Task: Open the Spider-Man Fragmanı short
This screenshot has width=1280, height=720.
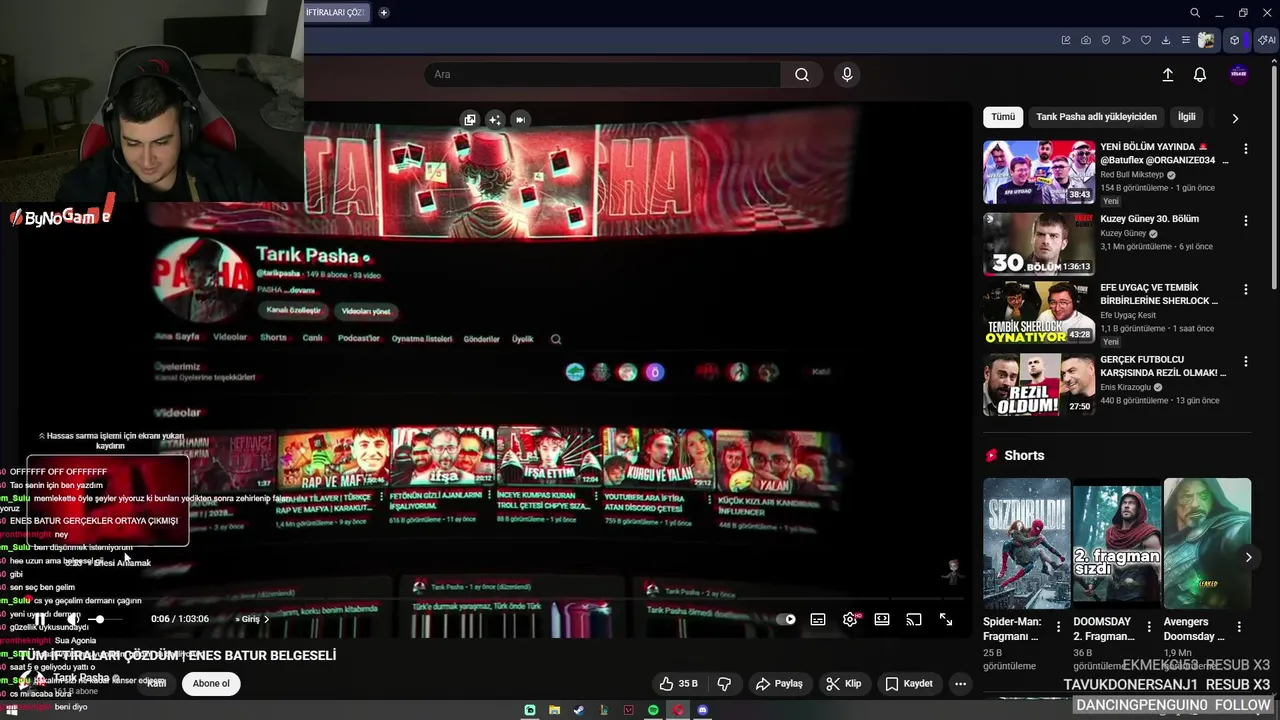Action: click(x=1026, y=543)
